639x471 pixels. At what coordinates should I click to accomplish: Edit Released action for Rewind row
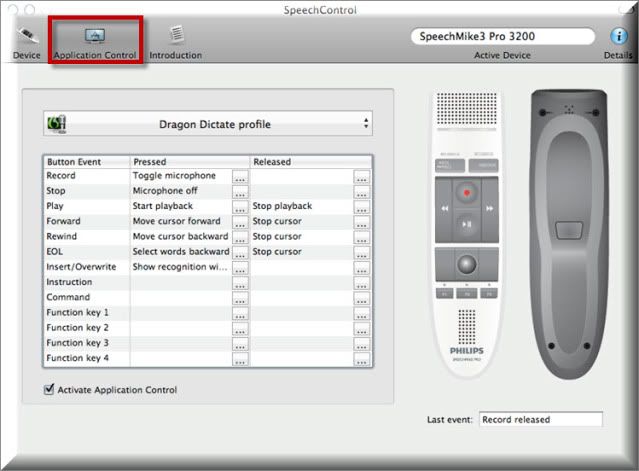tap(361, 237)
